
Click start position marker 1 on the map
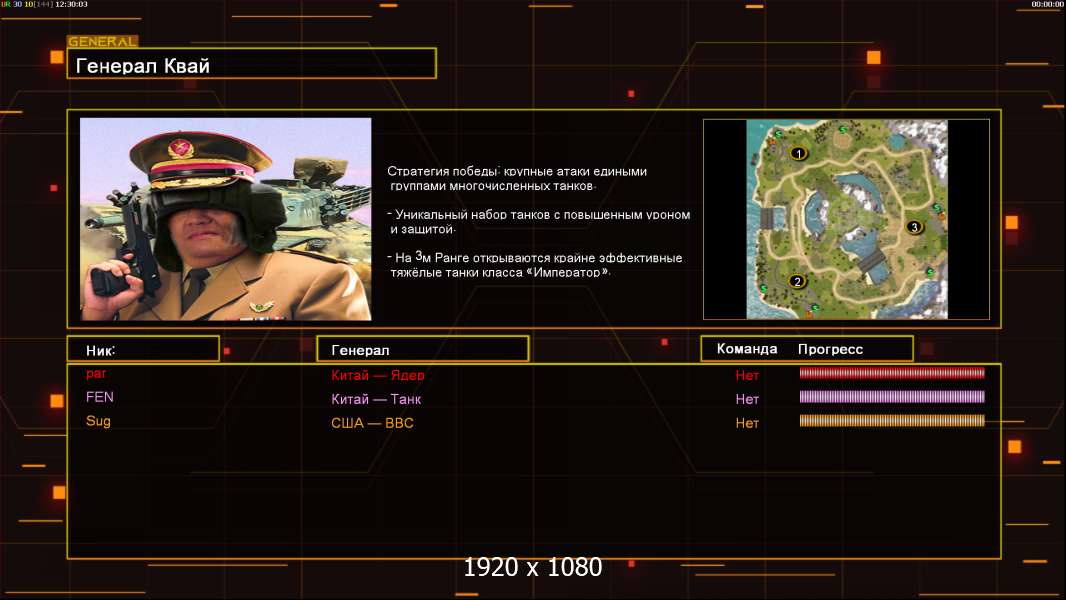pyautogui.click(x=798, y=153)
